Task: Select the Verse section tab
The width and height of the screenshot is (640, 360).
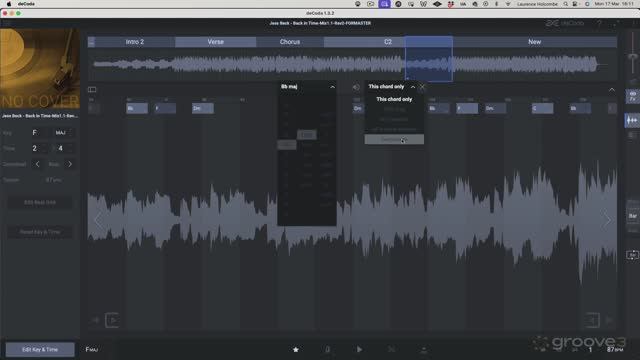Action: pyautogui.click(x=216, y=42)
